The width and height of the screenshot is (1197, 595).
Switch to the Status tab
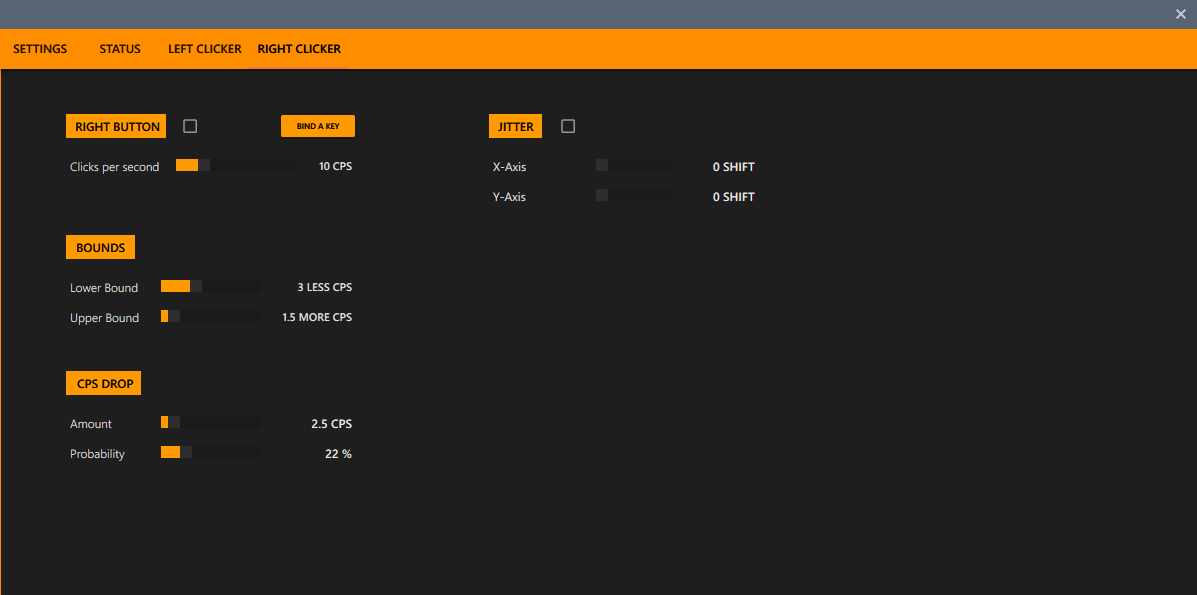[120, 49]
